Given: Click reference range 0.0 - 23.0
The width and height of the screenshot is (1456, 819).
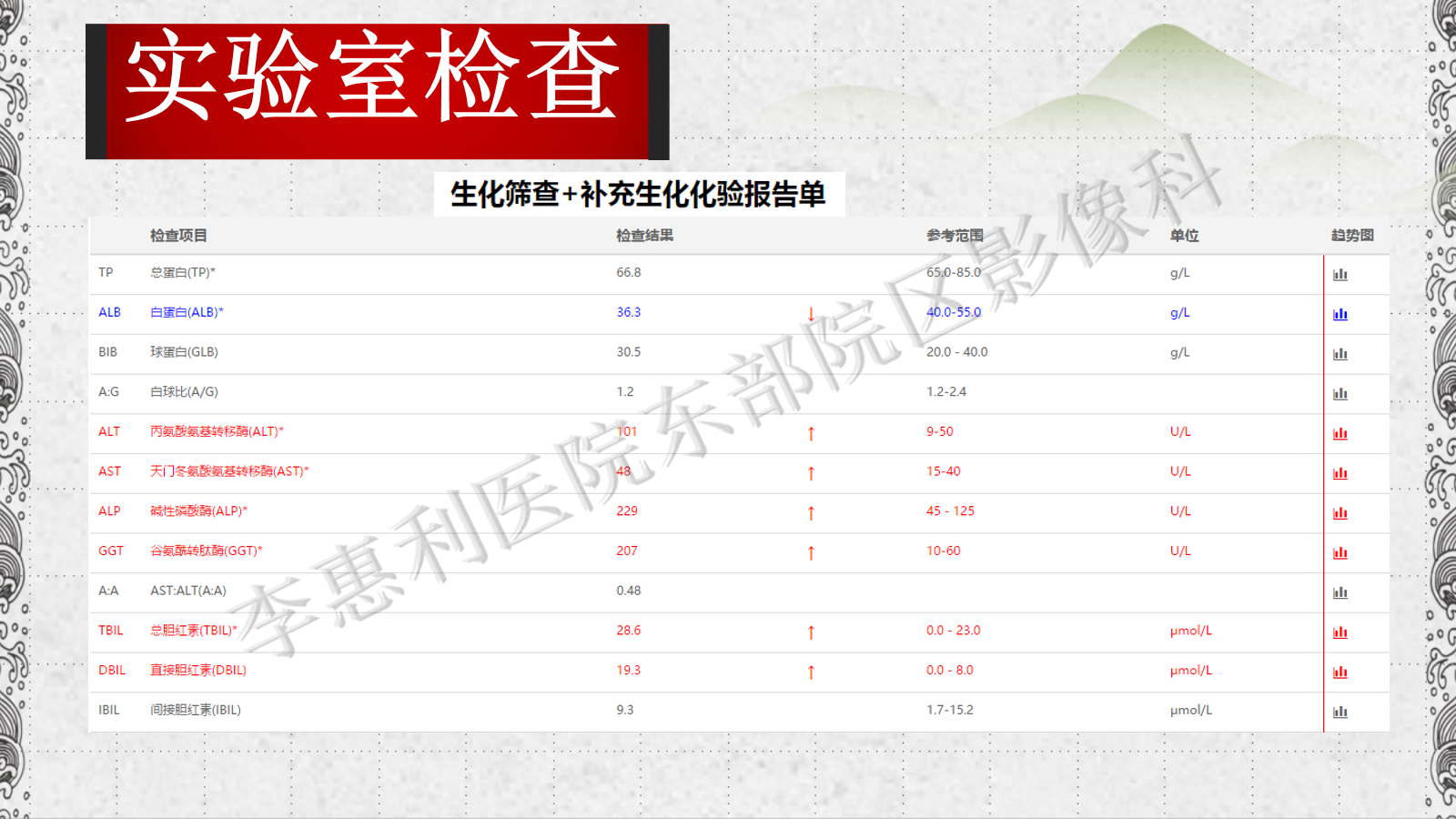Looking at the screenshot, I should tap(954, 630).
